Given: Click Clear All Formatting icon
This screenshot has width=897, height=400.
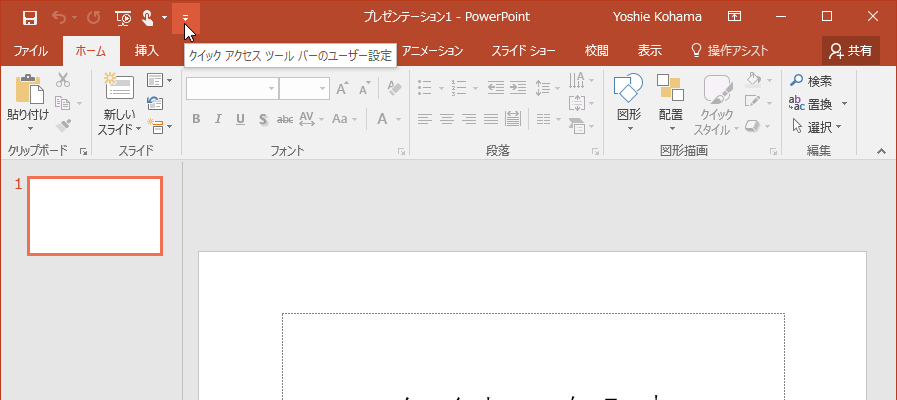Looking at the screenshot, I should click(x=394, y=89).
